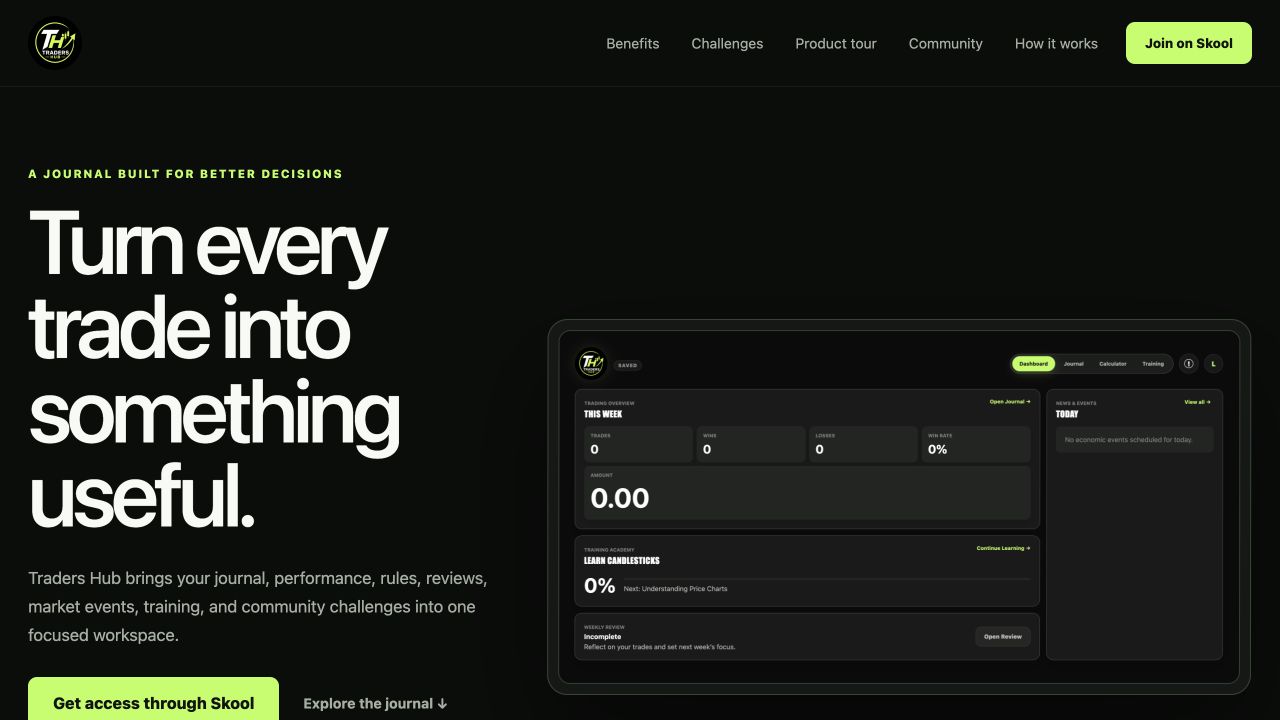Click Get access through Skool button
Image resolution: width=1280 pixels, height=720 pixels.
click(154, 703)
